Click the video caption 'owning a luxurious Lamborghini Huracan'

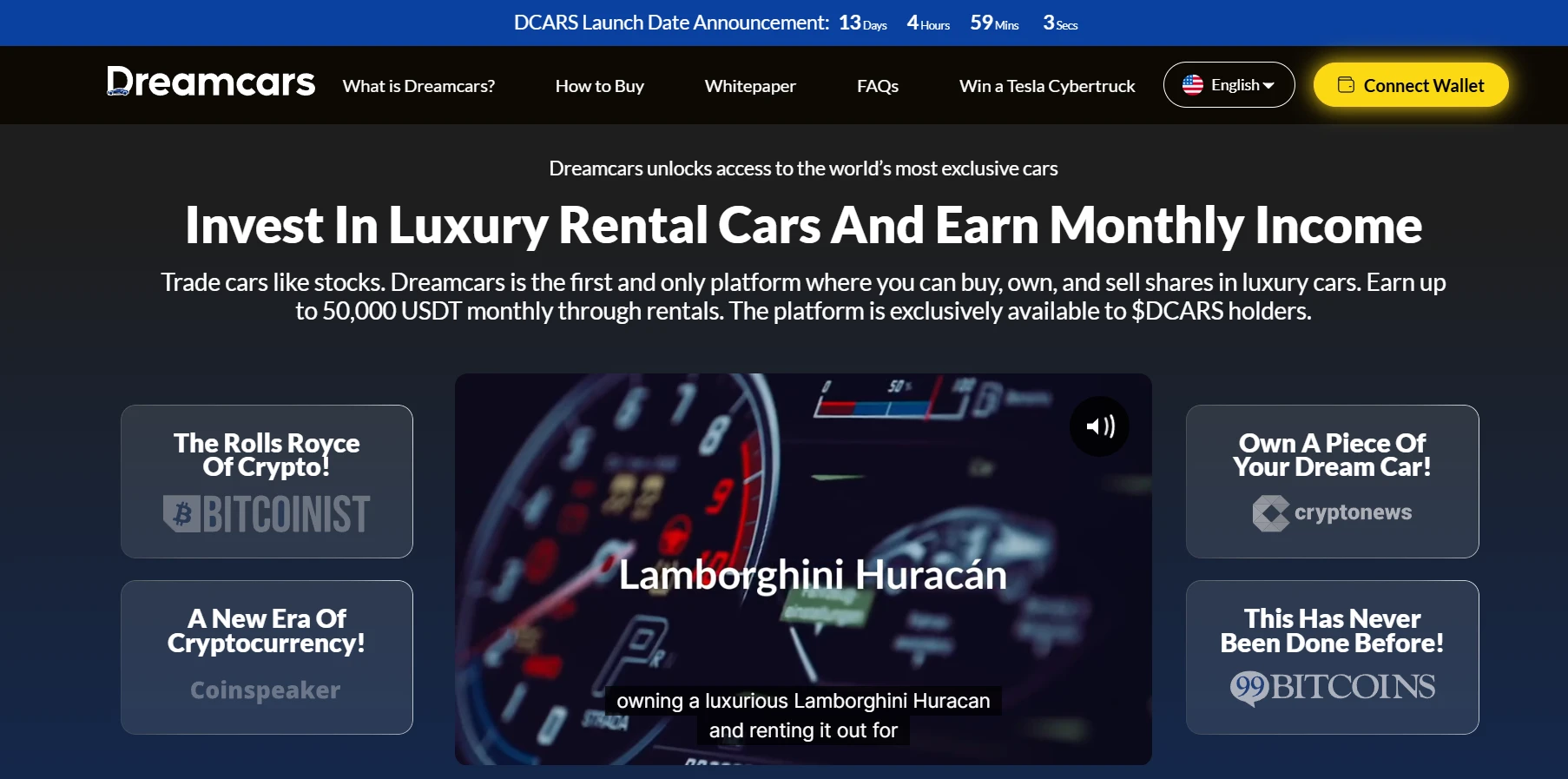pyautogui.click(x=803, y=701)
